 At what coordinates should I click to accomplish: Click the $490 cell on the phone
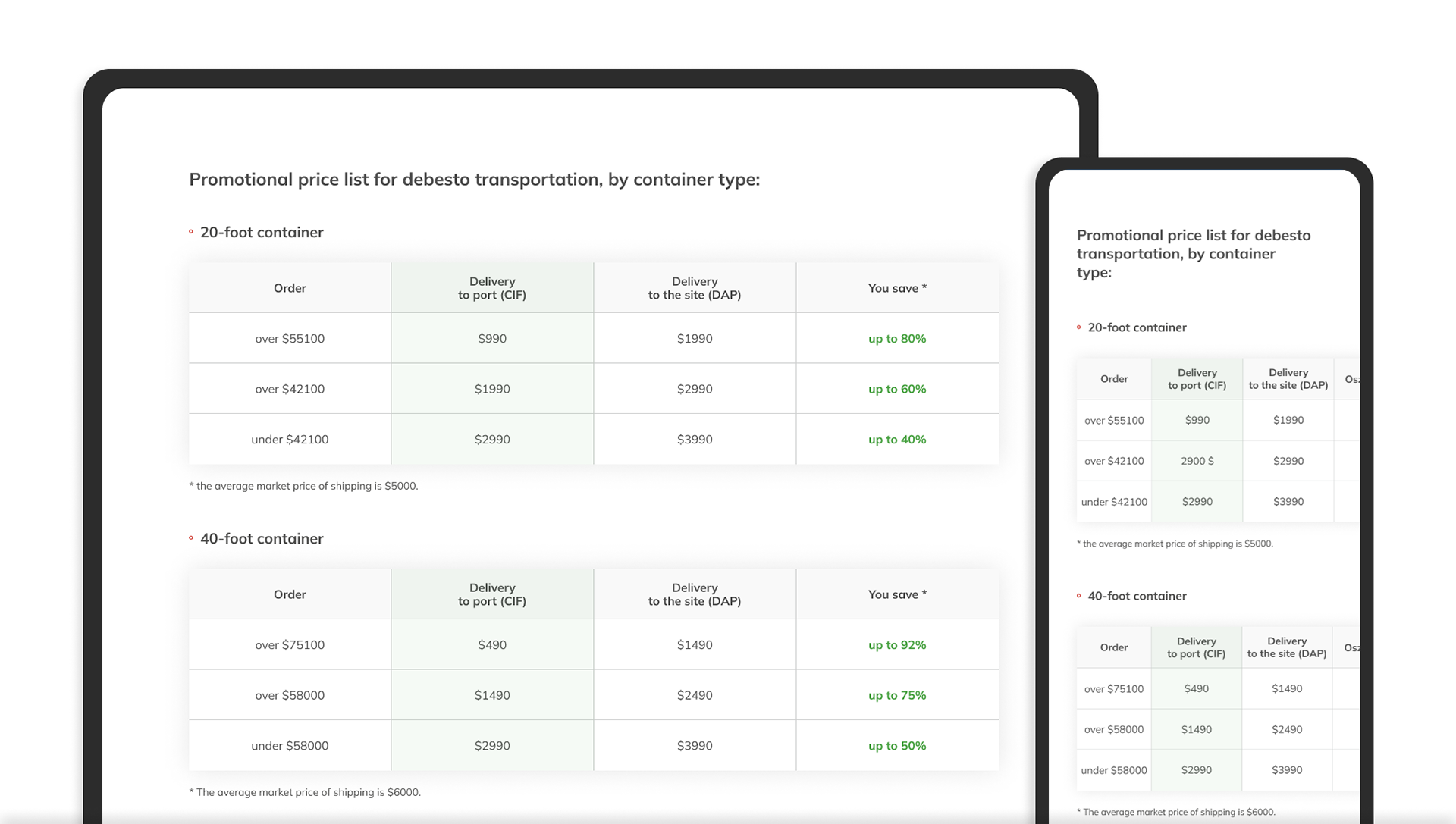[1197, 689]
